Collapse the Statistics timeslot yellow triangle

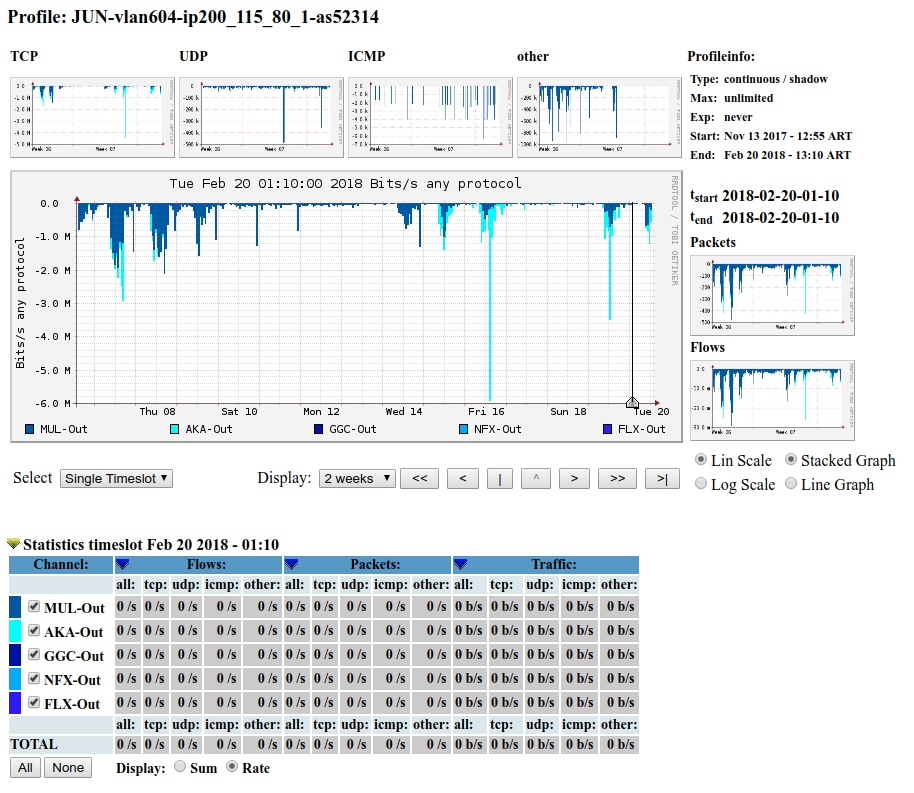pos(13,544)
